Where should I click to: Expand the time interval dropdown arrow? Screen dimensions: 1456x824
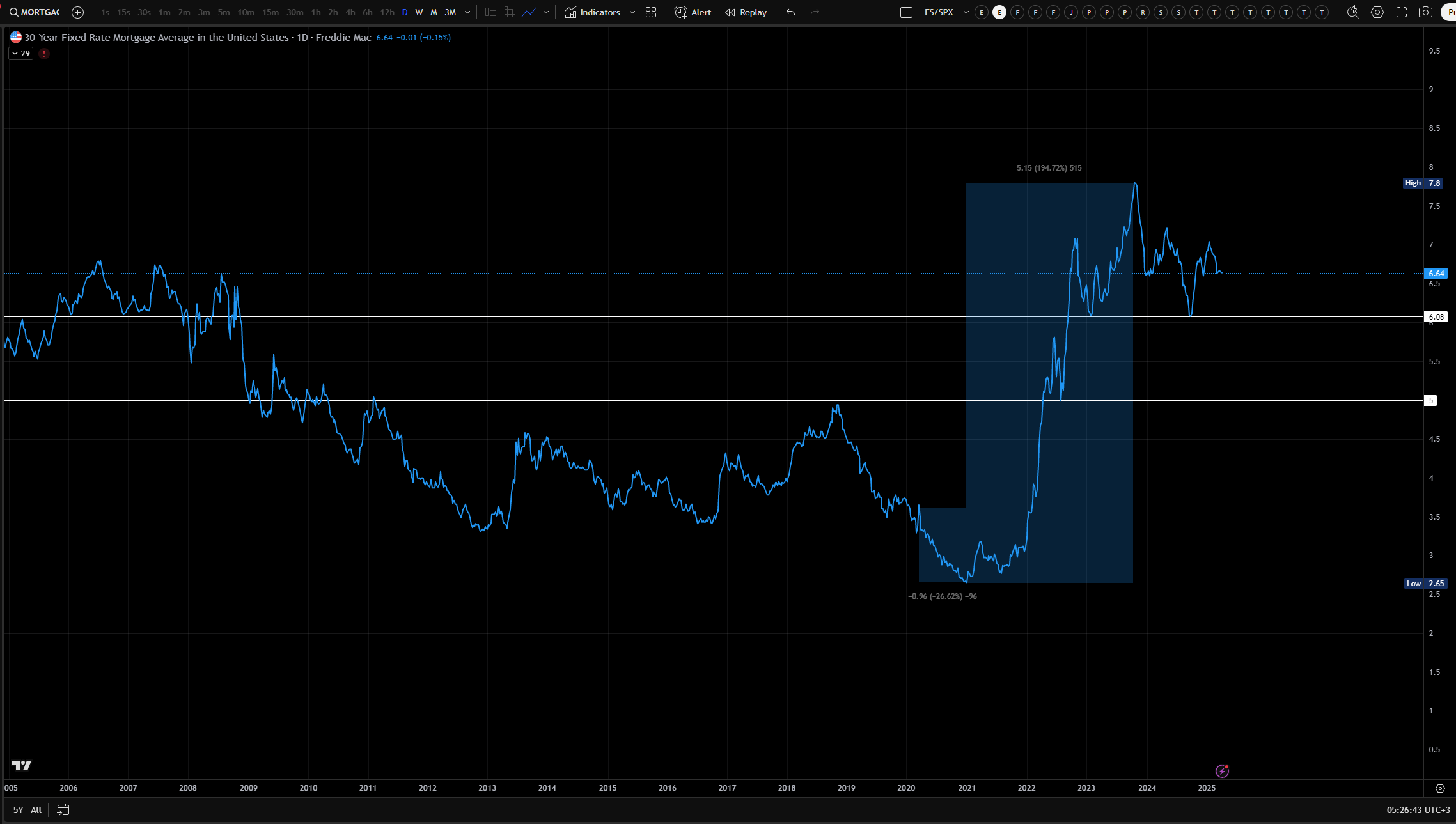click(467, 12)
